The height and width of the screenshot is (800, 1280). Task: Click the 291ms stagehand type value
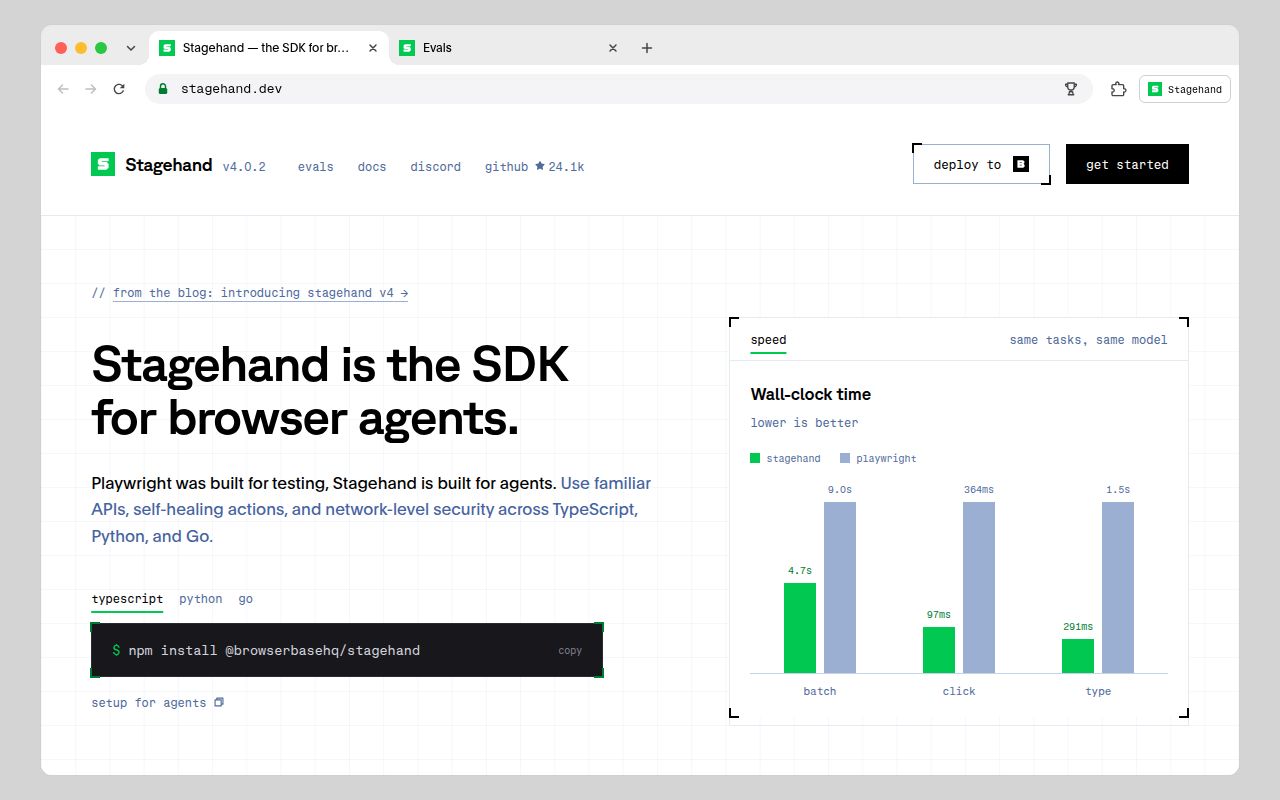pyautogui.click(x=1078, y=627)
